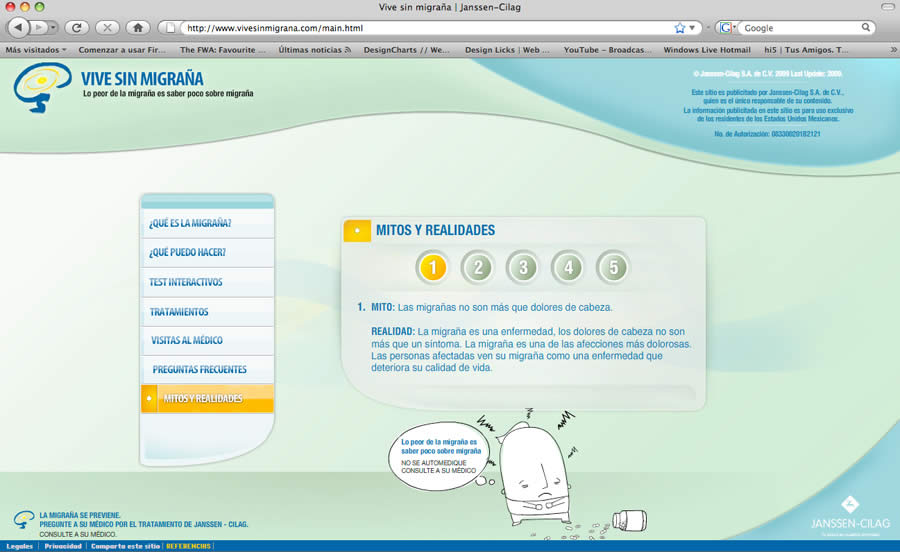Open the hi5 Tus Amigos bookmark
Image resolution: width=900 pixels, height=552 pixels.
click(x=806, y=50)
